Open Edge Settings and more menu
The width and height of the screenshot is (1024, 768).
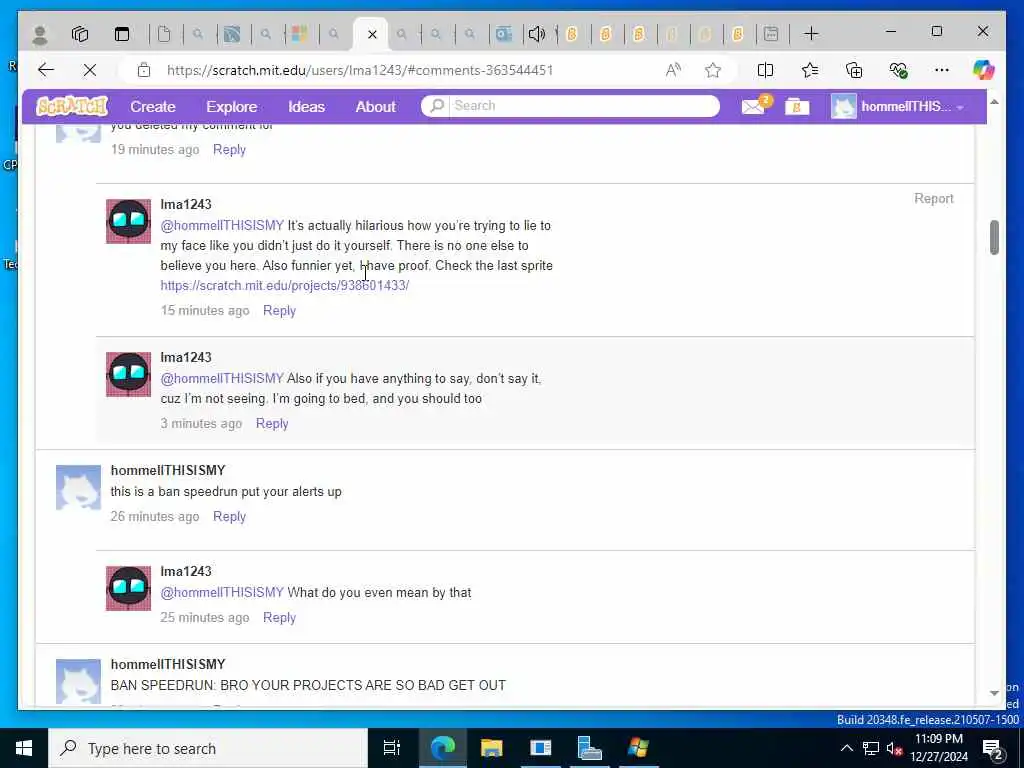[942, 70]
